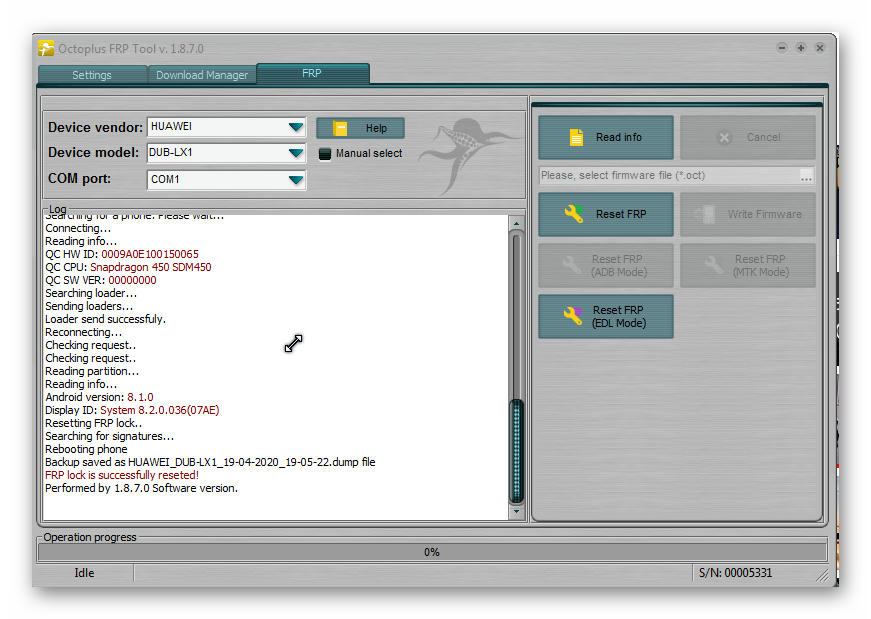871x619 pixels.
Task: Click the Reset FRP (EDL Mode) wrench icon
Action: pos(573,316)
